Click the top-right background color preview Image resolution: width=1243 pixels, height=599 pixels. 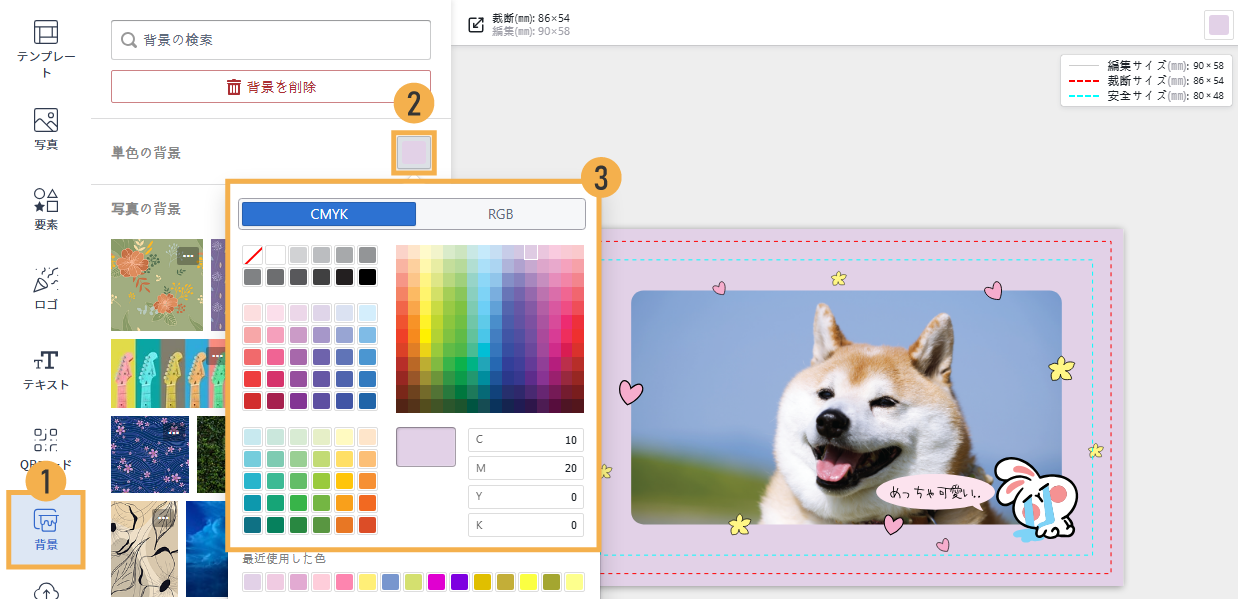(1218, 25)
